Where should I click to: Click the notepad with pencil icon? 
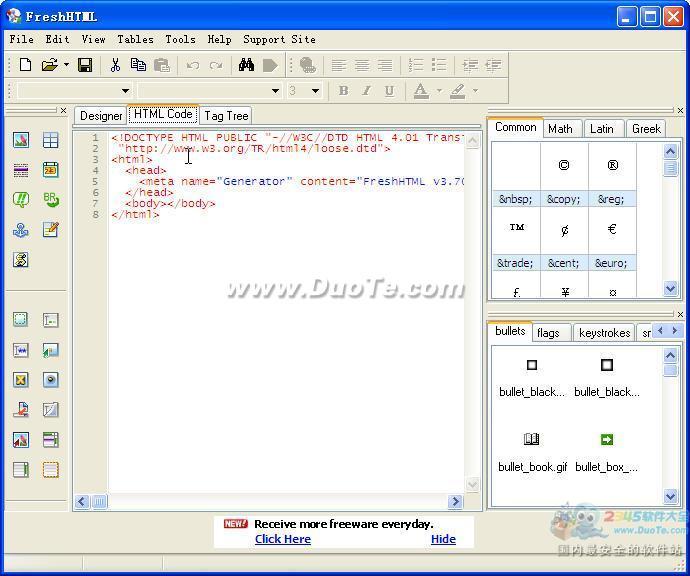click(x=50, y=230)
